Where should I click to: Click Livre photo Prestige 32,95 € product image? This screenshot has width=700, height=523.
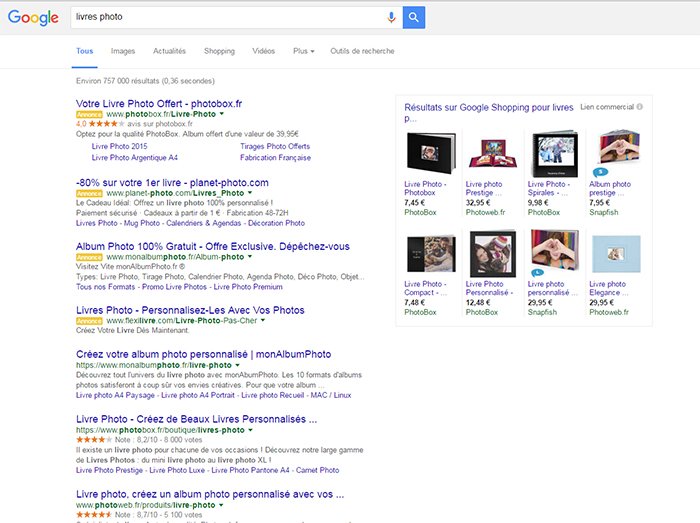tap(492, 153)
